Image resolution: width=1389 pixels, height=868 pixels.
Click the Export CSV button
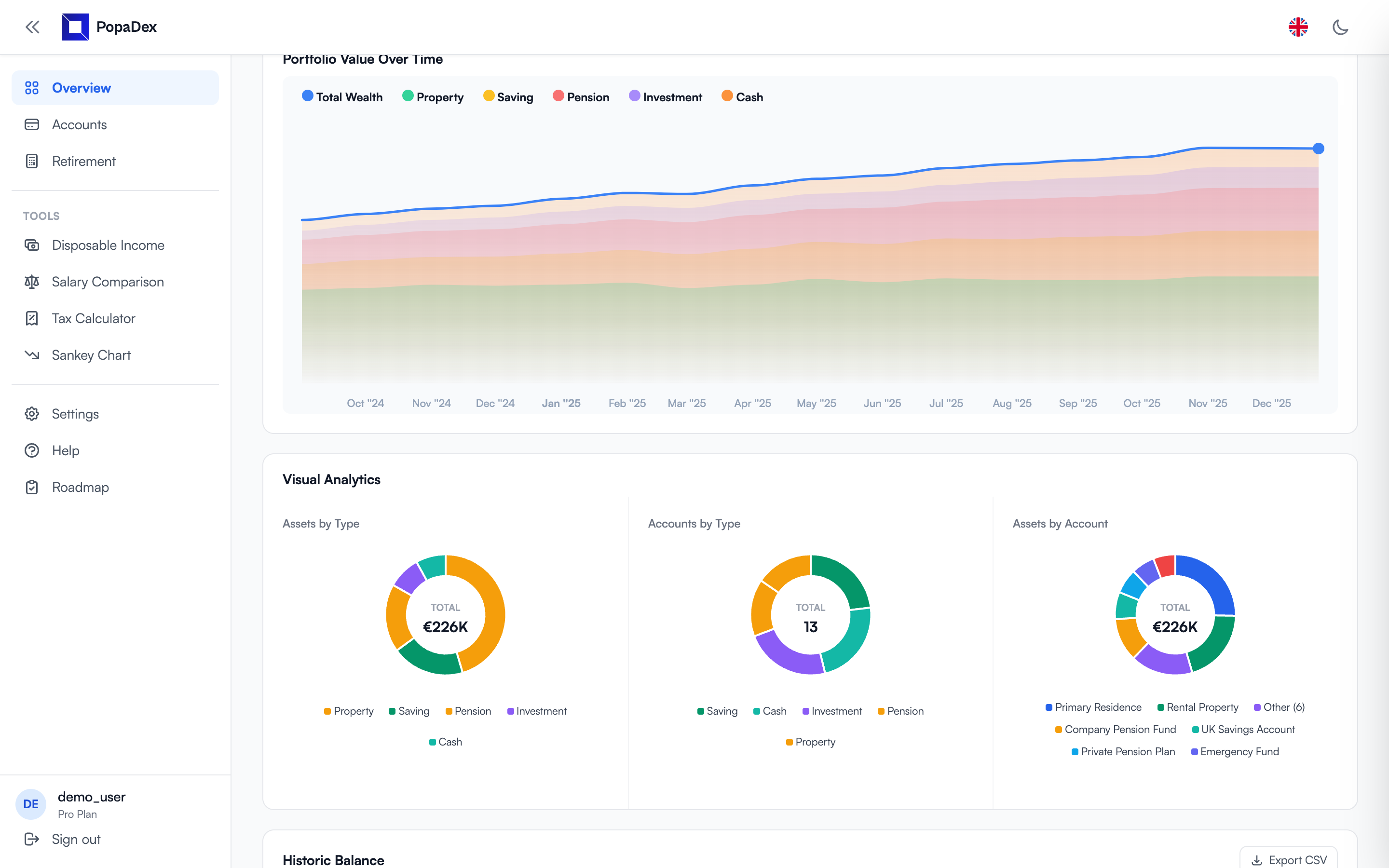coord(1289,859)
